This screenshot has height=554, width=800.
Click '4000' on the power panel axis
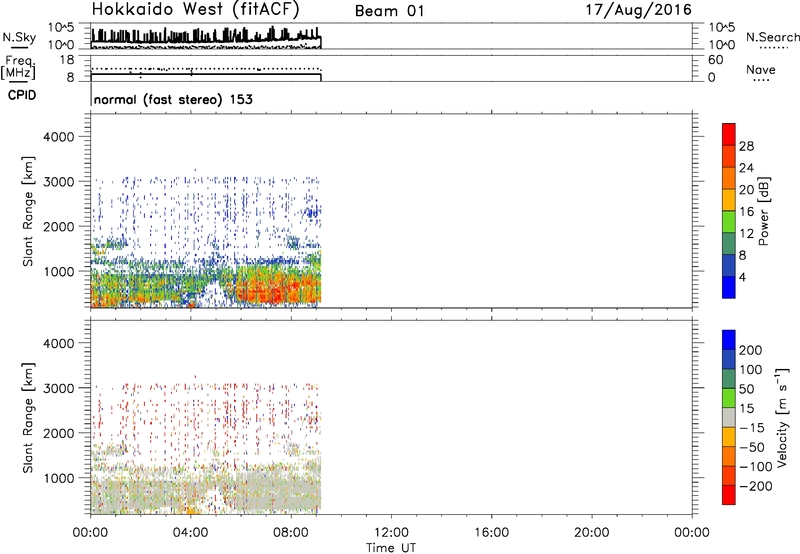coord(59,137)
